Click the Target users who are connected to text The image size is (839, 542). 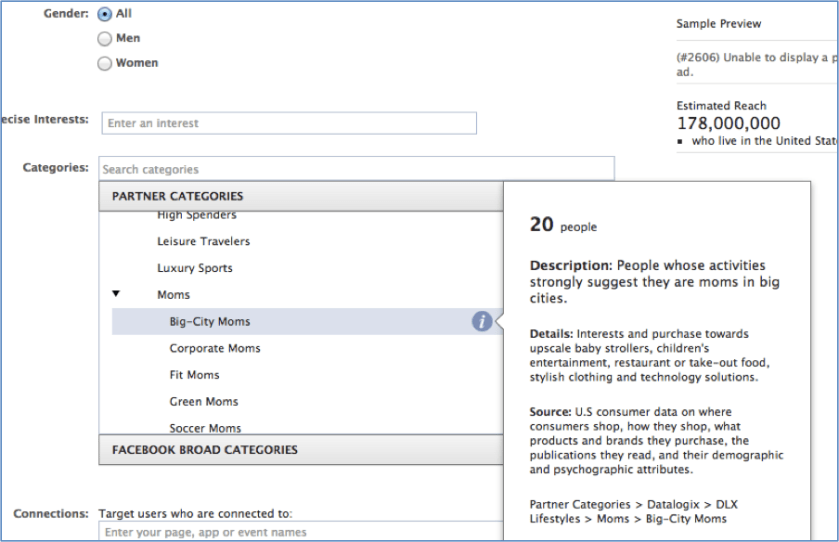[x=195, y=514]
